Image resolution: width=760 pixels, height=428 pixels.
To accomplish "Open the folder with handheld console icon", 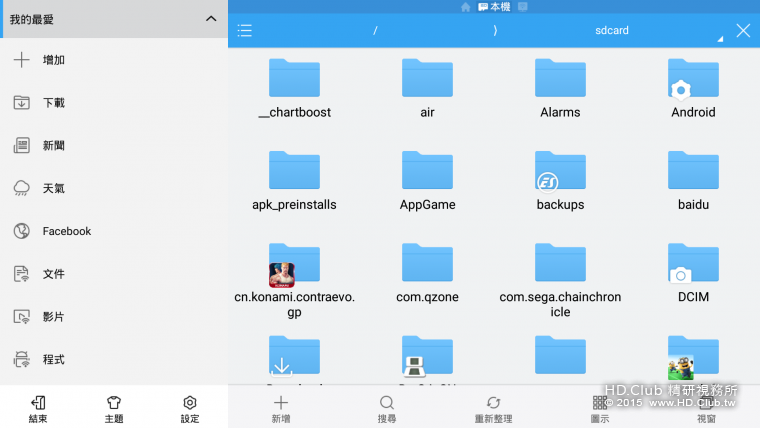I will click(427, 358).
